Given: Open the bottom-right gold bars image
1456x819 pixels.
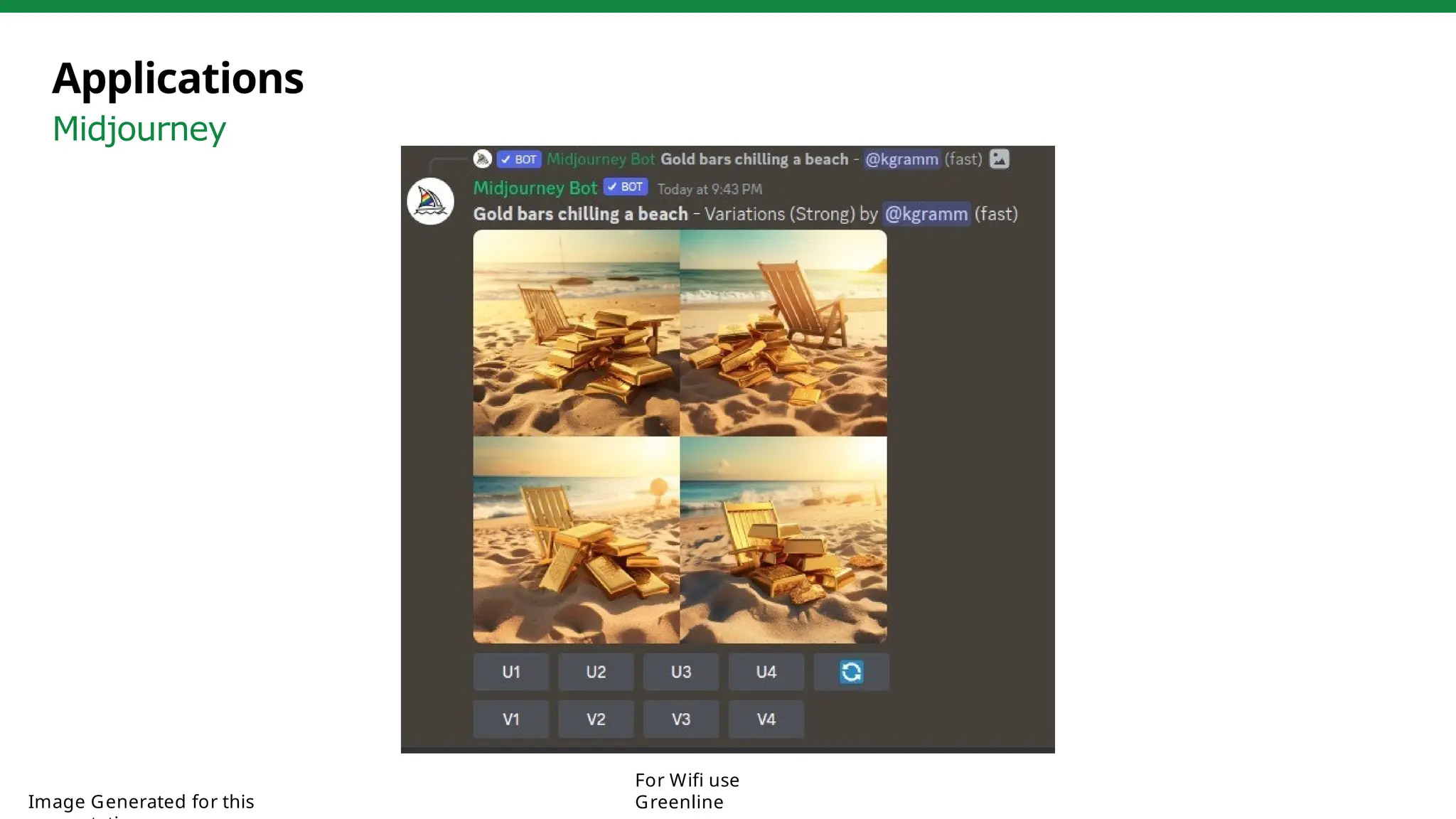Looking at the screenshot, I should click(x=783, y=540).
